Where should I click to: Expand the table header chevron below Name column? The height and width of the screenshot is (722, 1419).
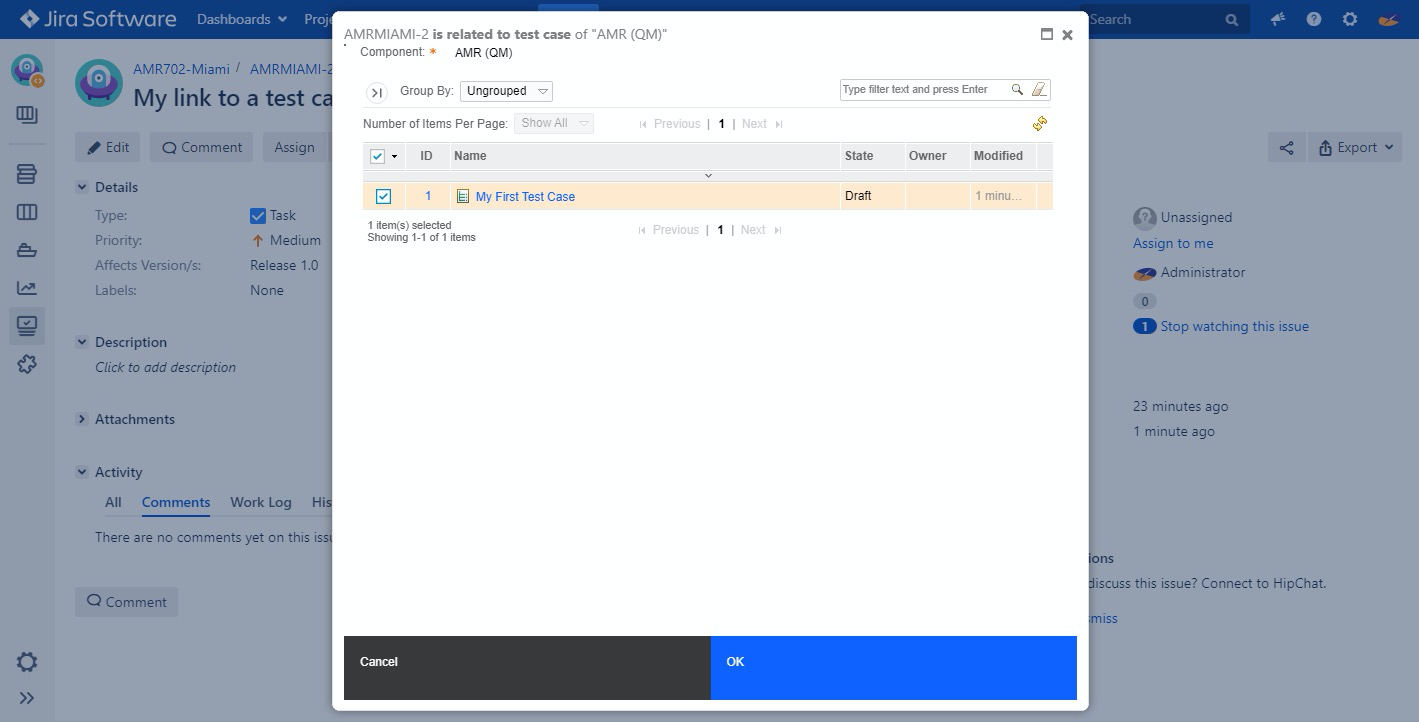coord(708,176)
